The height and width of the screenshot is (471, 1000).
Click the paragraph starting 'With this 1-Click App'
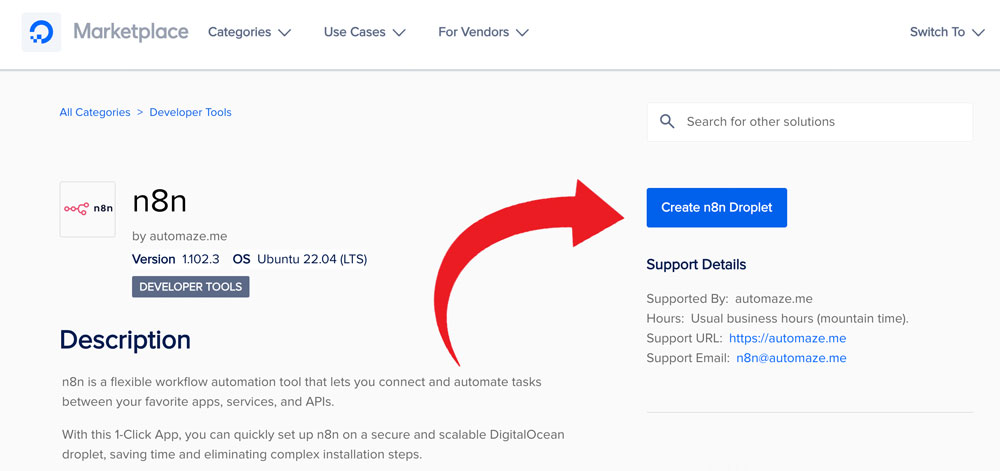point(313,445)
